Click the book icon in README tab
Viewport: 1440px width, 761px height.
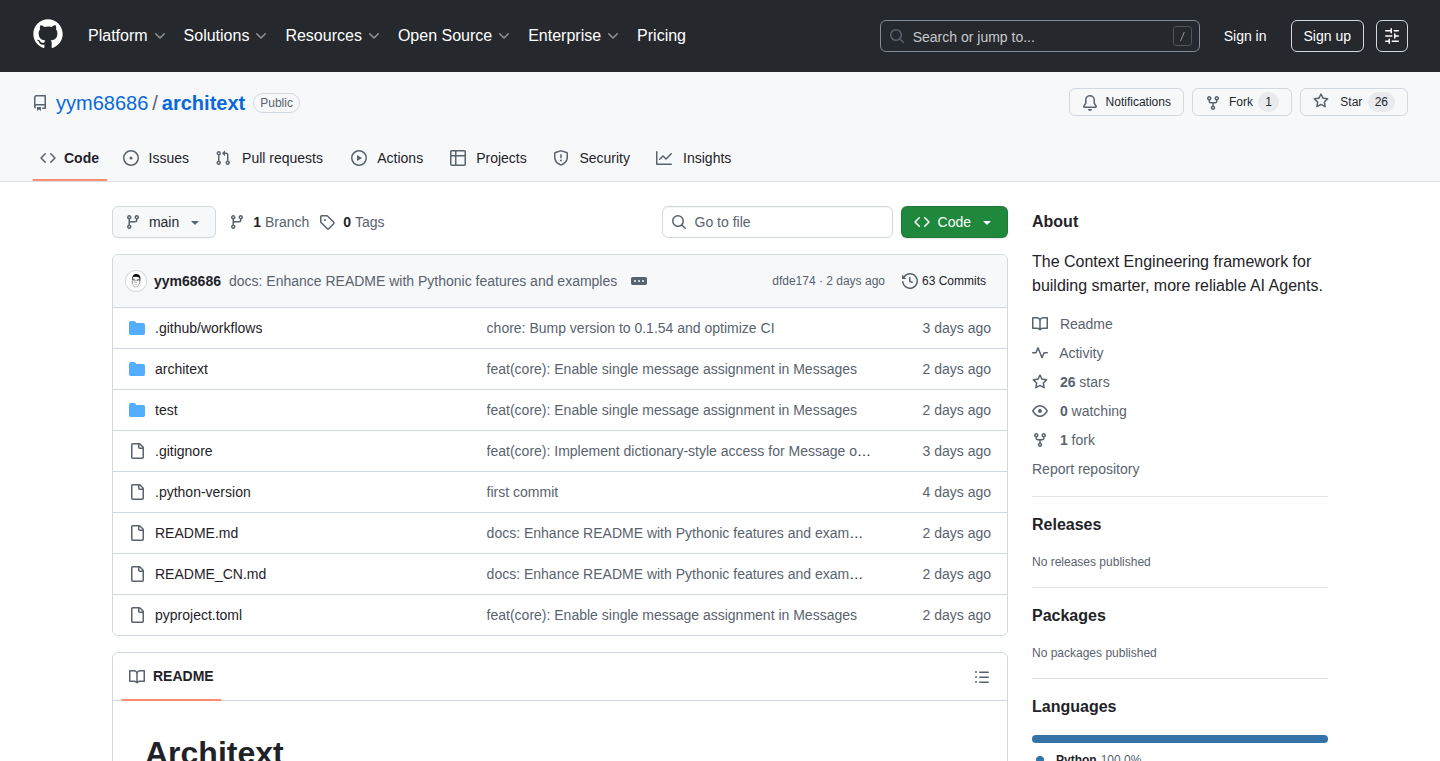click(137, 676)
